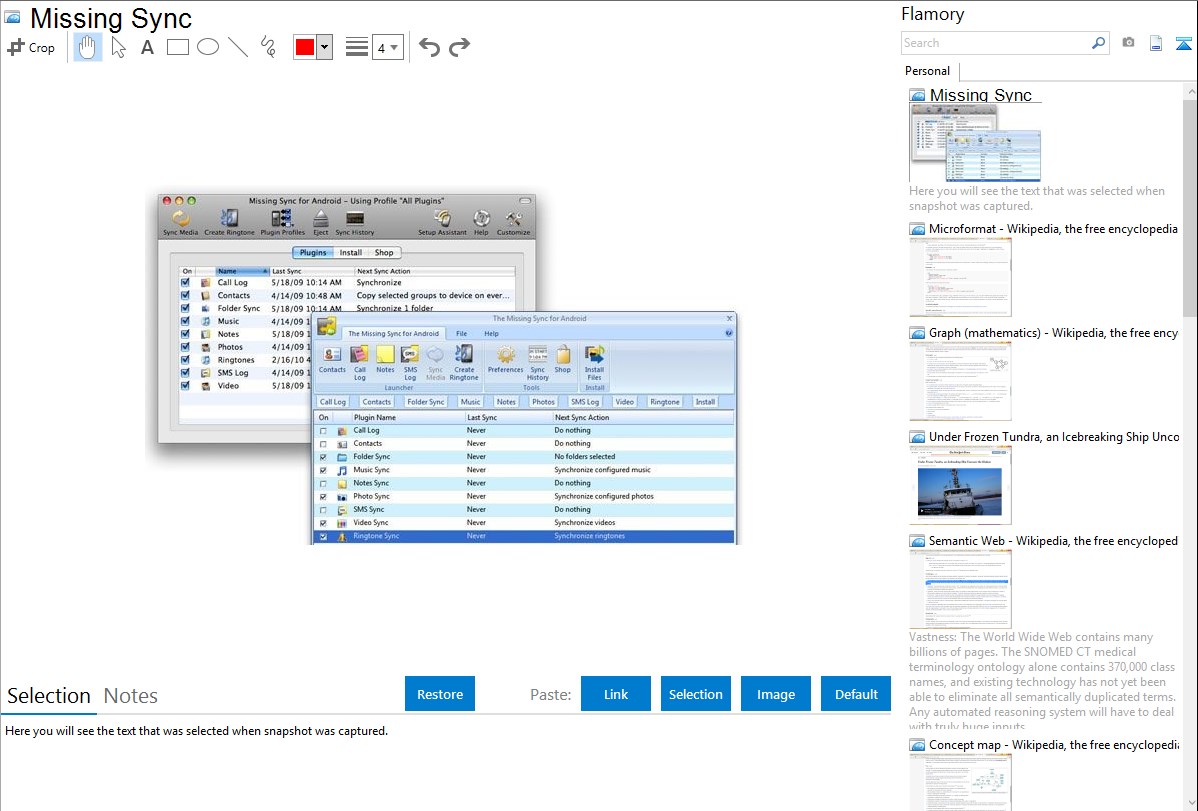Click the document icon beside the camera
The image size is (1198, 811).
coord(1156,43)
